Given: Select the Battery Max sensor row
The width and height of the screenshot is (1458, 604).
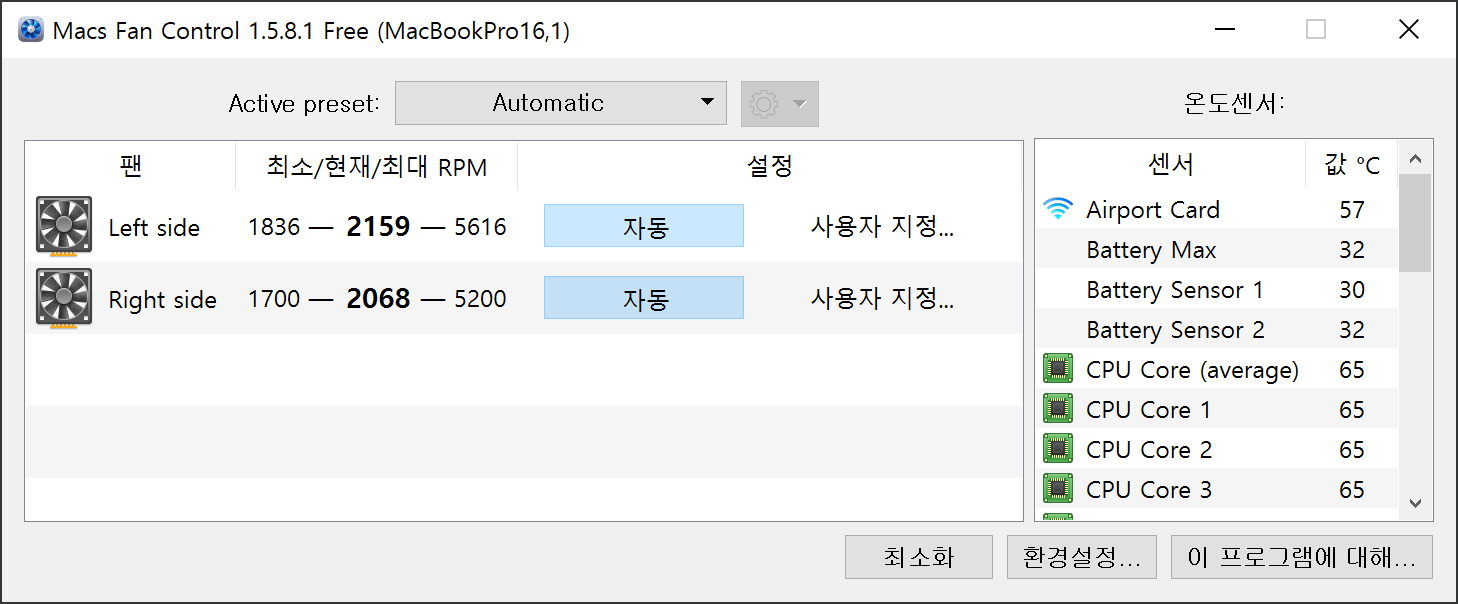Looking at the screenshot, I should tap(1216, 249).
